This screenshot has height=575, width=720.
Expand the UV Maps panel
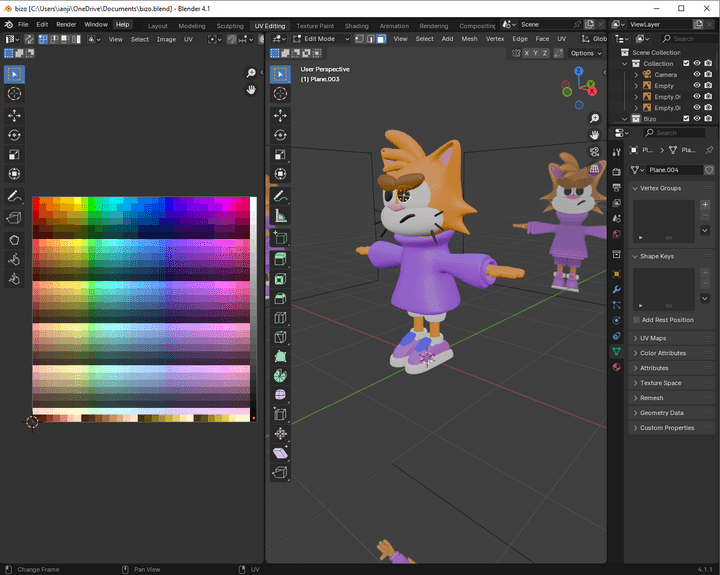657,338
